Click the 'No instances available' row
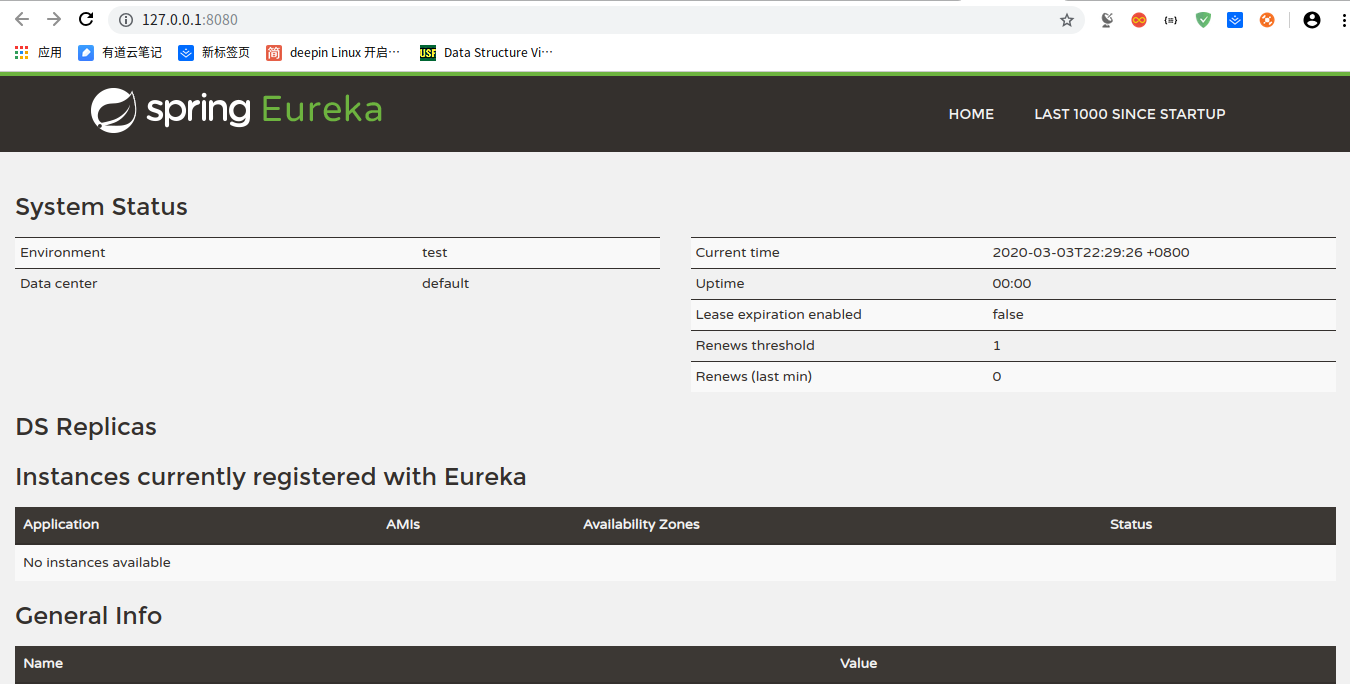Viewport: 1350px width, 684px height. click(675, 563)
